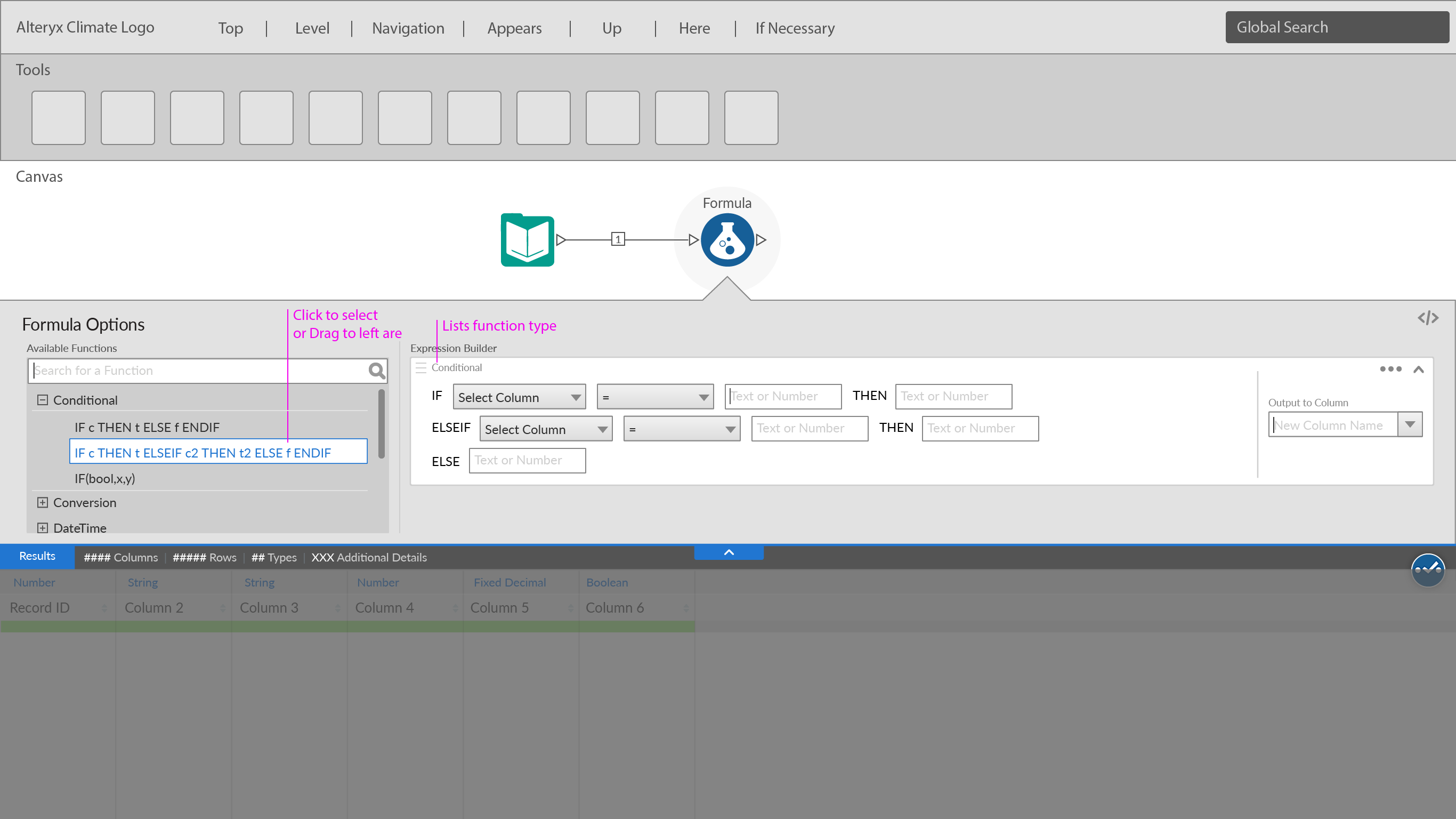Click the Formula flask tool icon
The width and height of the screenshot is (1456, 819).
727,240
